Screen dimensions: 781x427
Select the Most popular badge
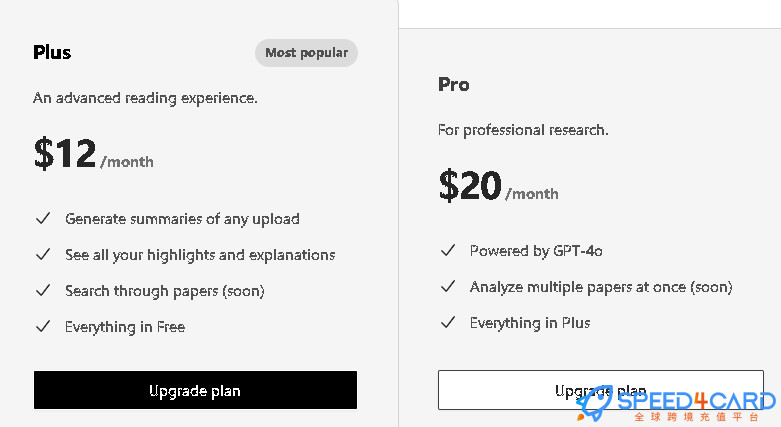pos(306,53)
